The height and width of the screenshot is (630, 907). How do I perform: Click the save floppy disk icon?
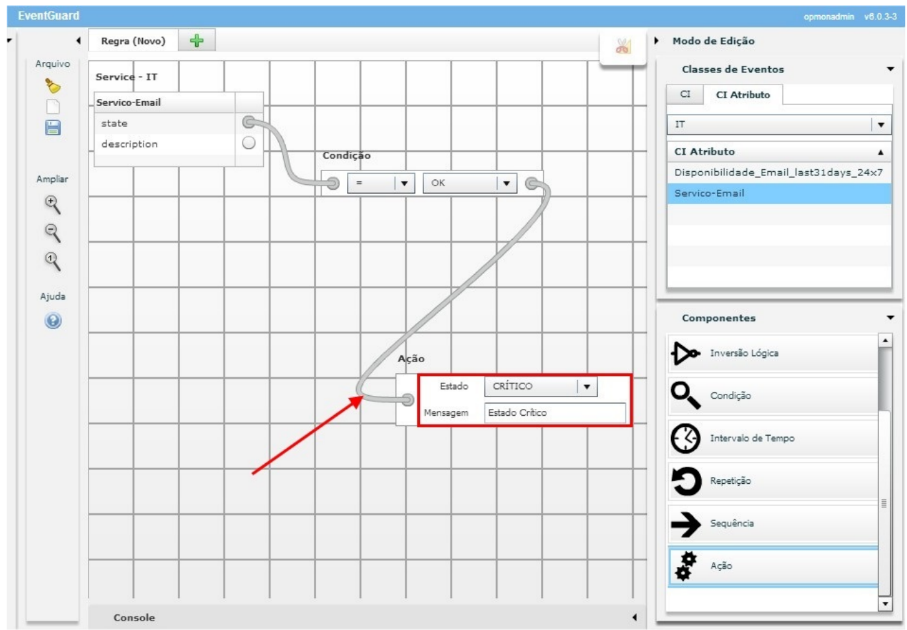(53, 127)
